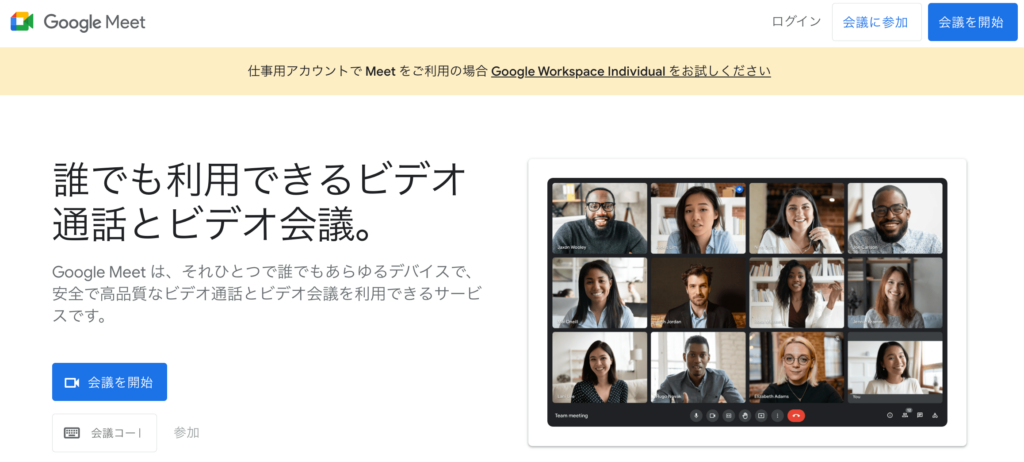Click the 'You' video tile in illustration
1024x462 pixels.
(895, 367)
